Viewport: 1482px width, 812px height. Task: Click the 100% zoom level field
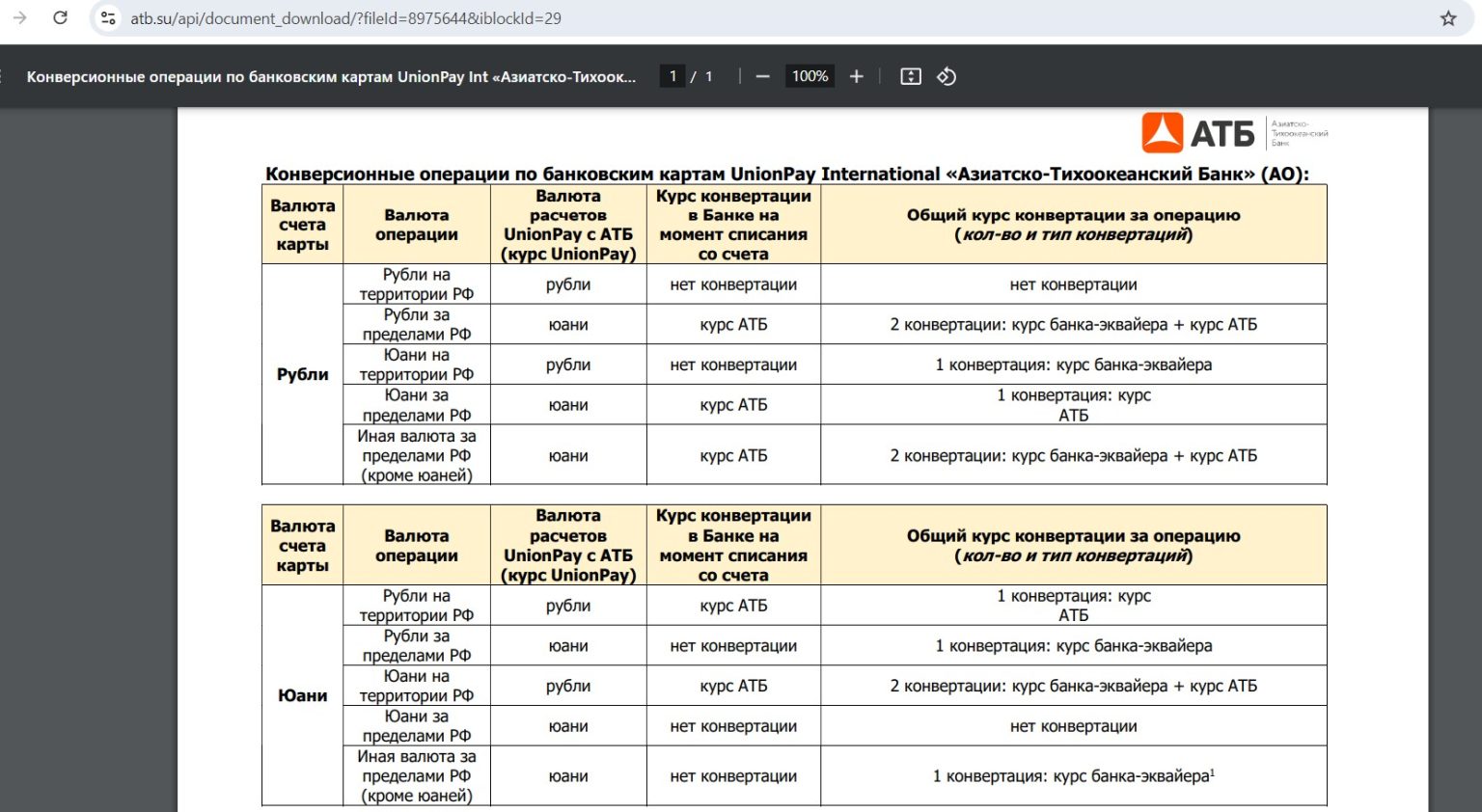(810, 76)
